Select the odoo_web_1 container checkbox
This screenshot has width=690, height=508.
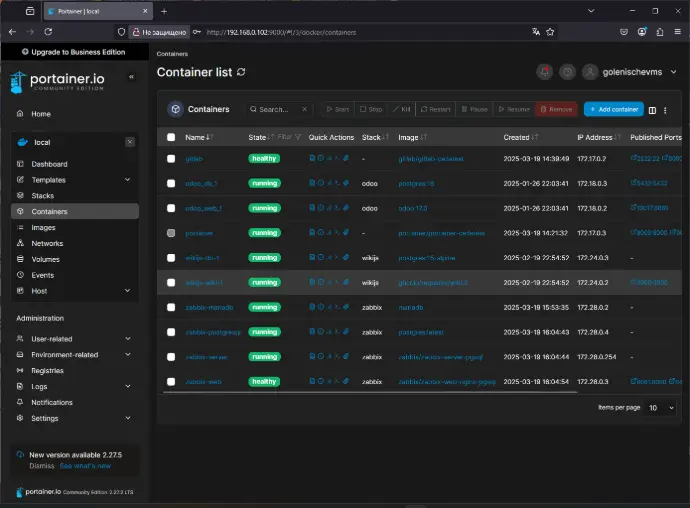[x=171, y=208]
